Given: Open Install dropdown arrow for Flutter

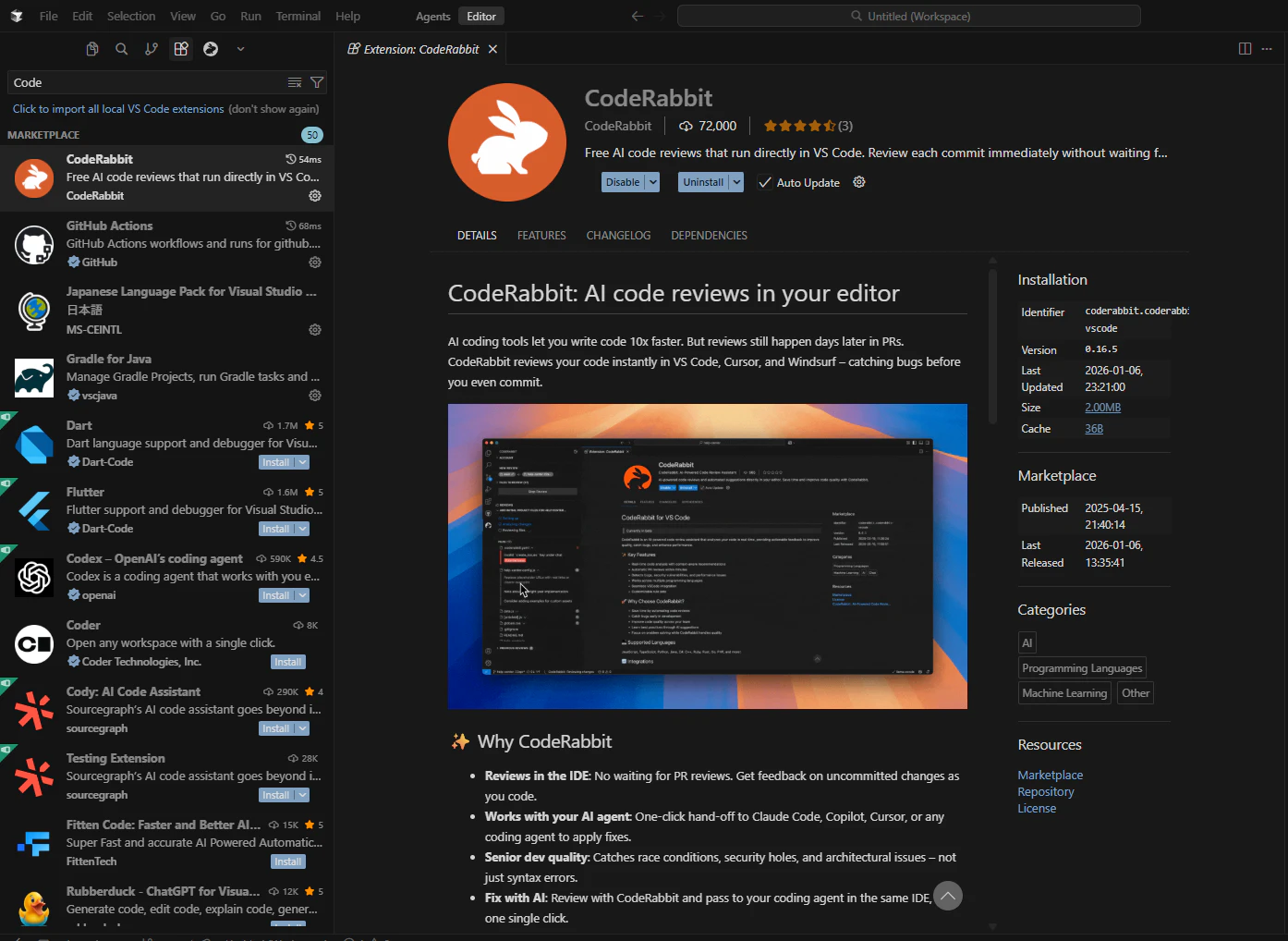Looking at the screenshot, I should click(x=302, y=529).
